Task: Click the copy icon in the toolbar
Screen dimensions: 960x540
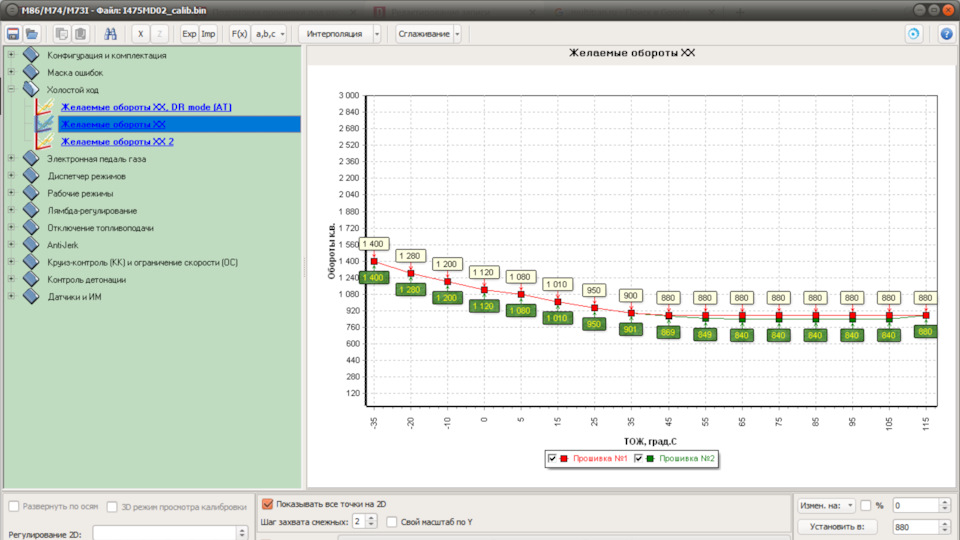Action: (x=61, y=34)
